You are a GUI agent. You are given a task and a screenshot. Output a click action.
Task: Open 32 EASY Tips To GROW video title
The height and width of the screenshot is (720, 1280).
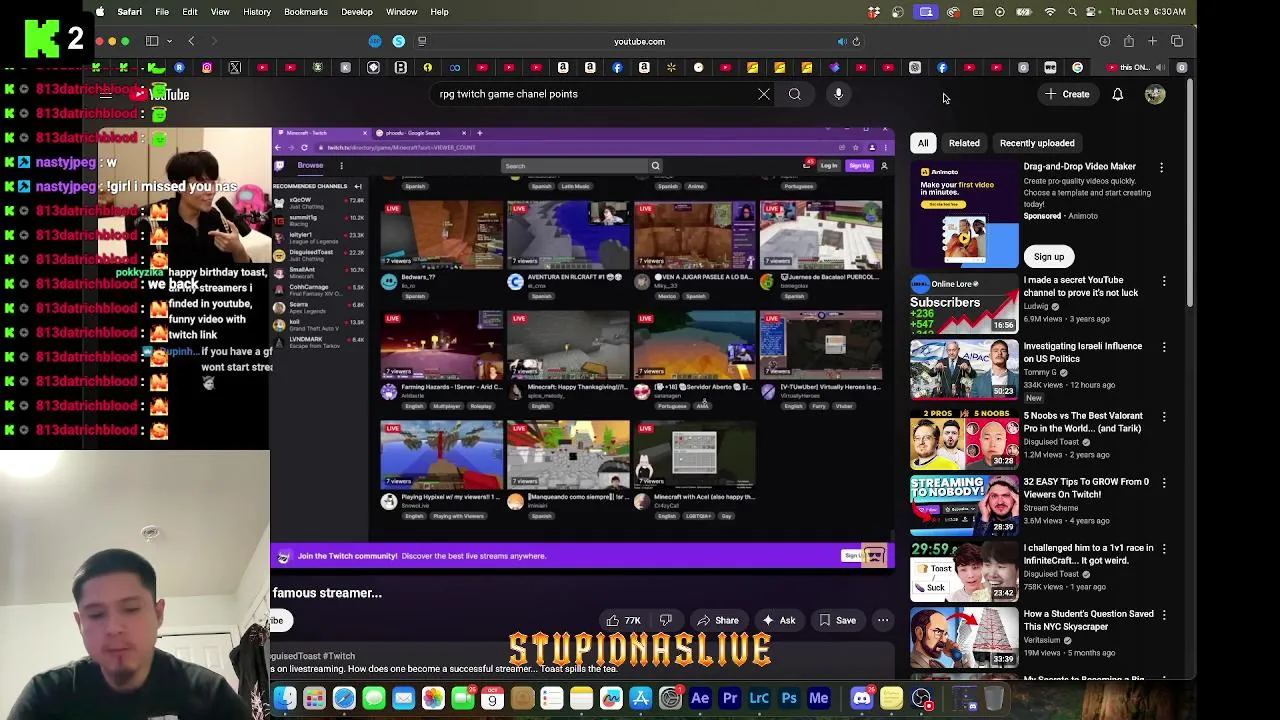click(1085, 488)
